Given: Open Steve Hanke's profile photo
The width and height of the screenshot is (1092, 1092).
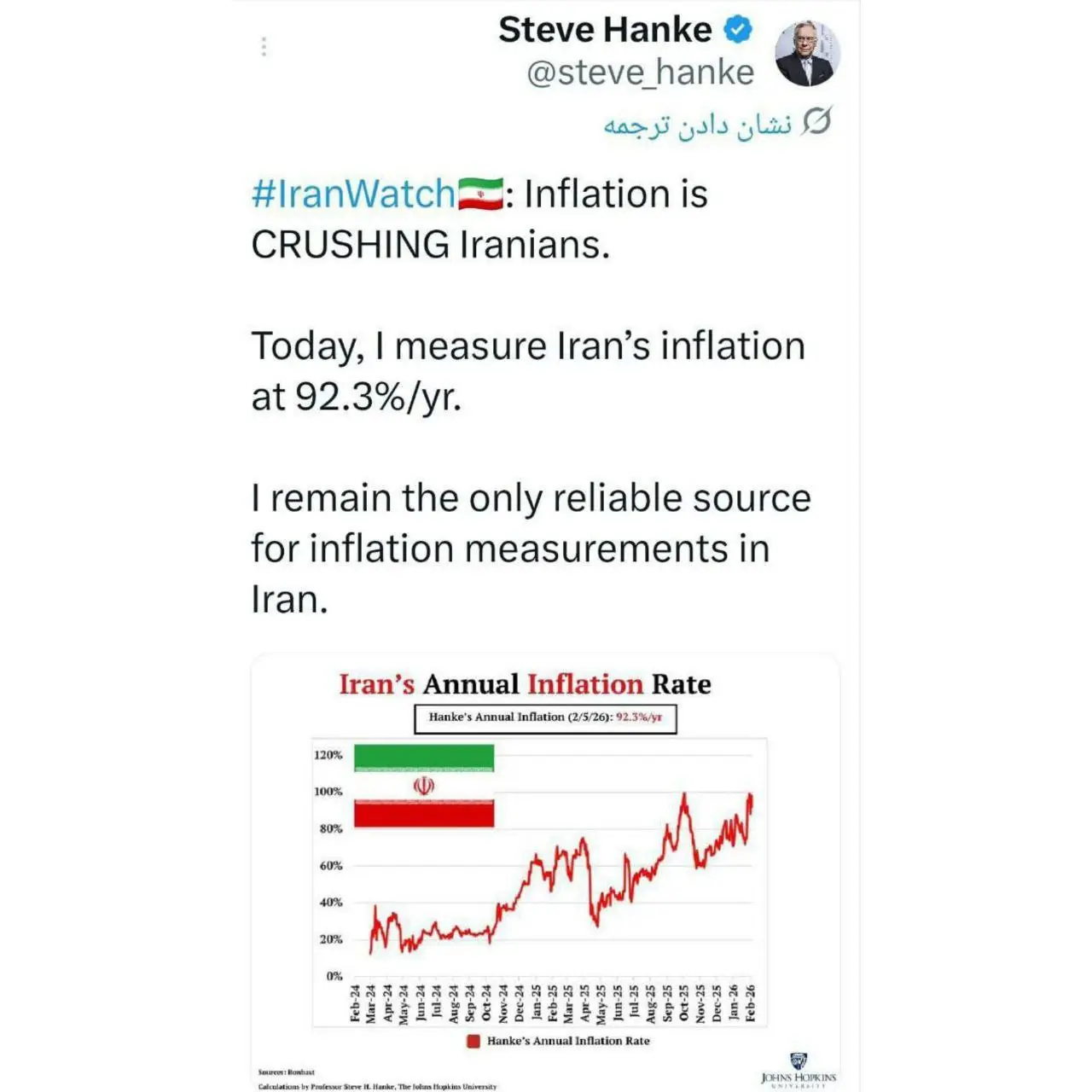Looking at the screenshot, I should coord(806,53).
